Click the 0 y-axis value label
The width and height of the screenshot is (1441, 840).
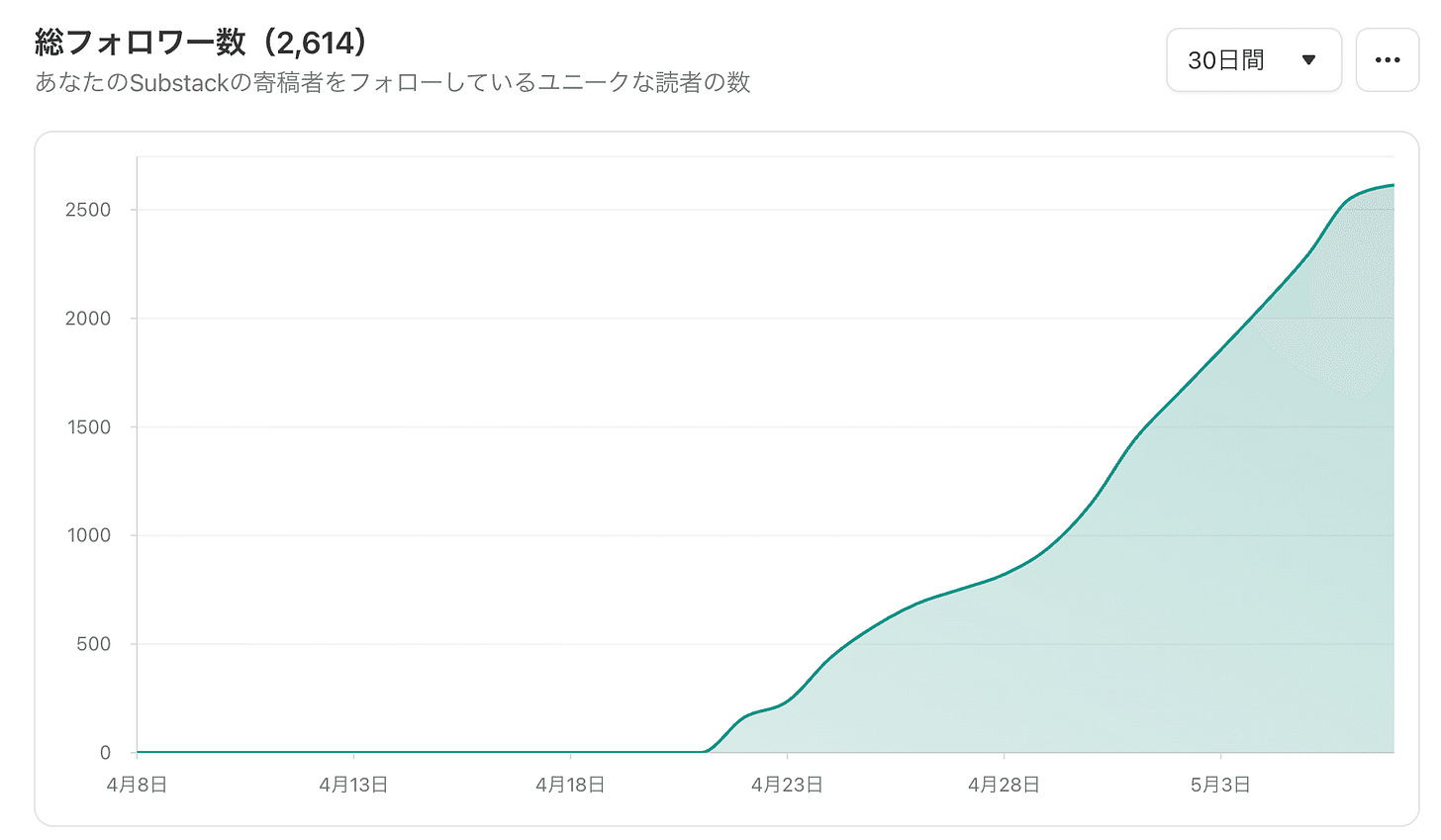[105, 753]
